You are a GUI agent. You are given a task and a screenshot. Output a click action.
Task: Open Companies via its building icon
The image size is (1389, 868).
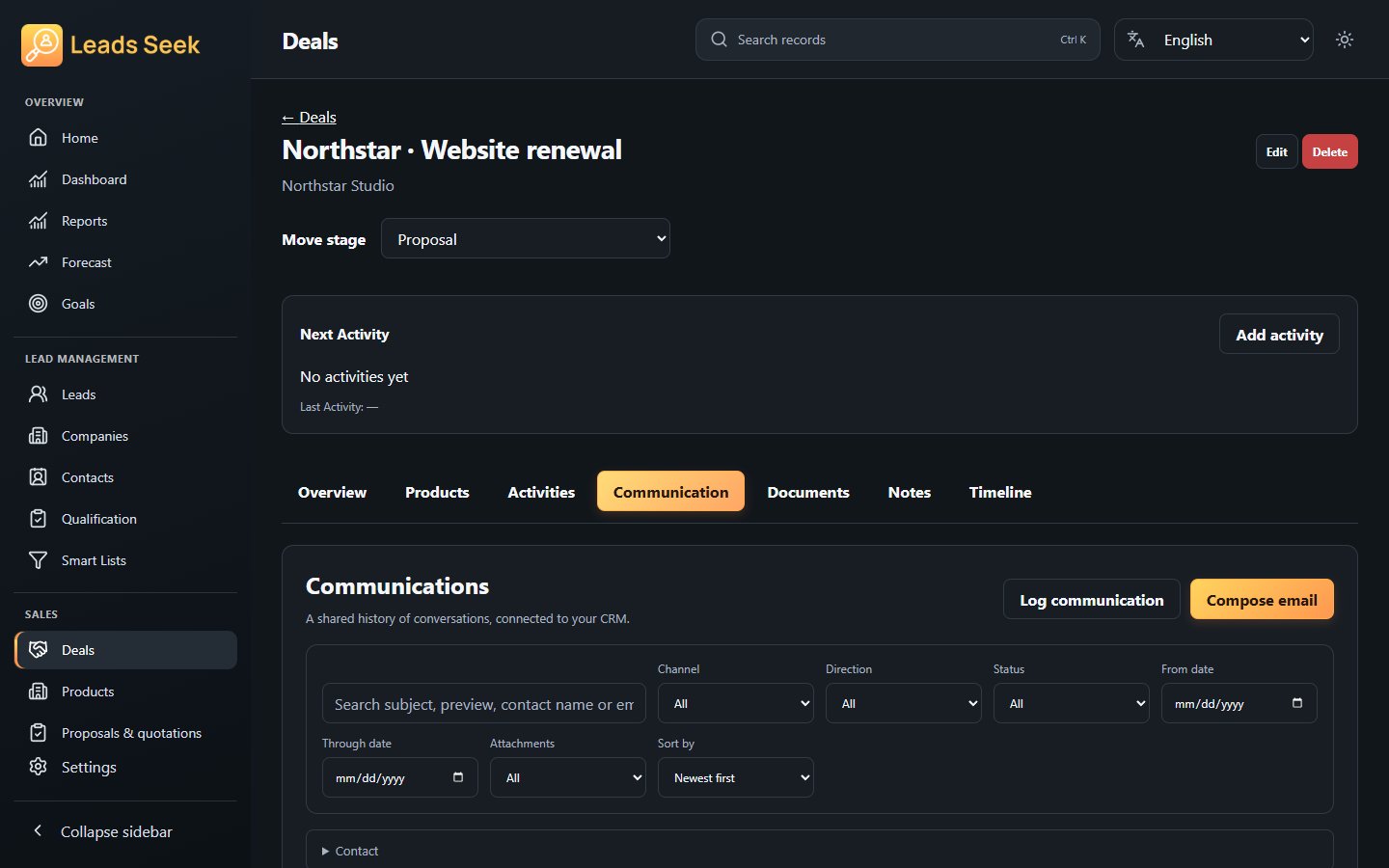coord(38,436)
